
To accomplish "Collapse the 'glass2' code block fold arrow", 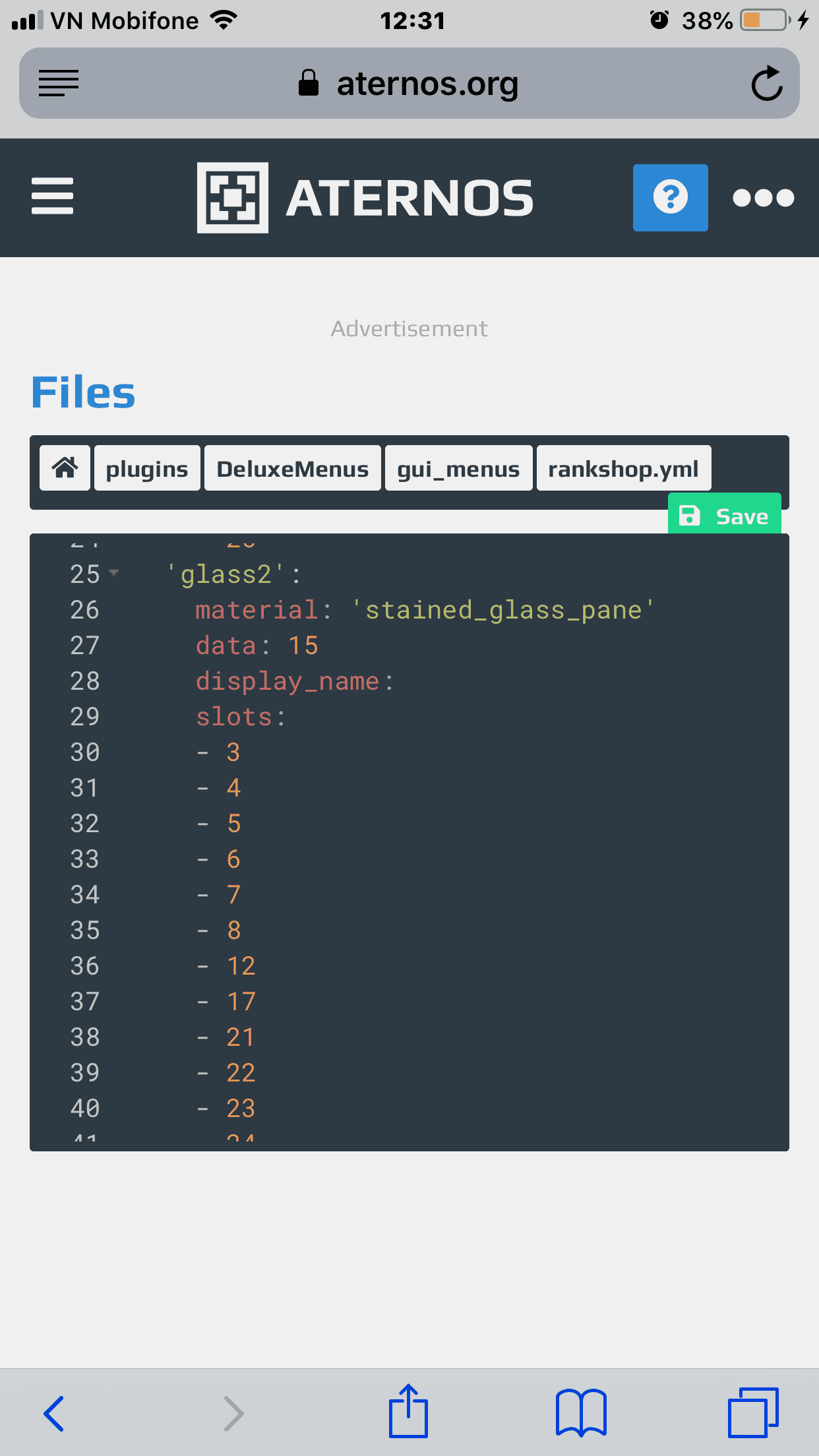I will click(114, 572).
